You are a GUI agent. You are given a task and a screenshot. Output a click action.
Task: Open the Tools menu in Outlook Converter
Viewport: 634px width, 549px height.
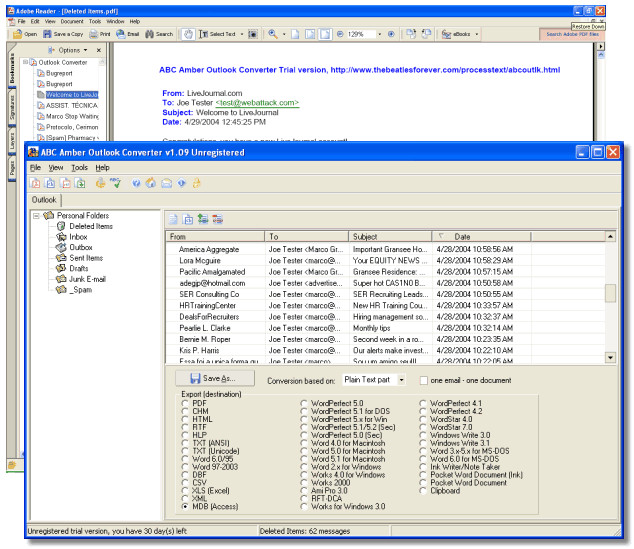pos(79,167)
